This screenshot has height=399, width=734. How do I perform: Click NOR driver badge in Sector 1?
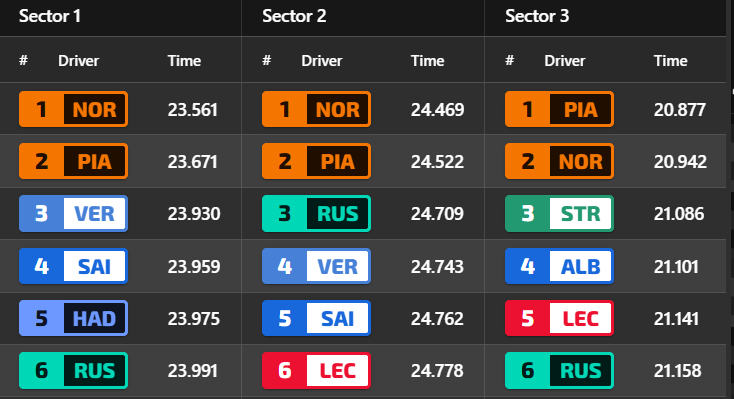[73, 109]
